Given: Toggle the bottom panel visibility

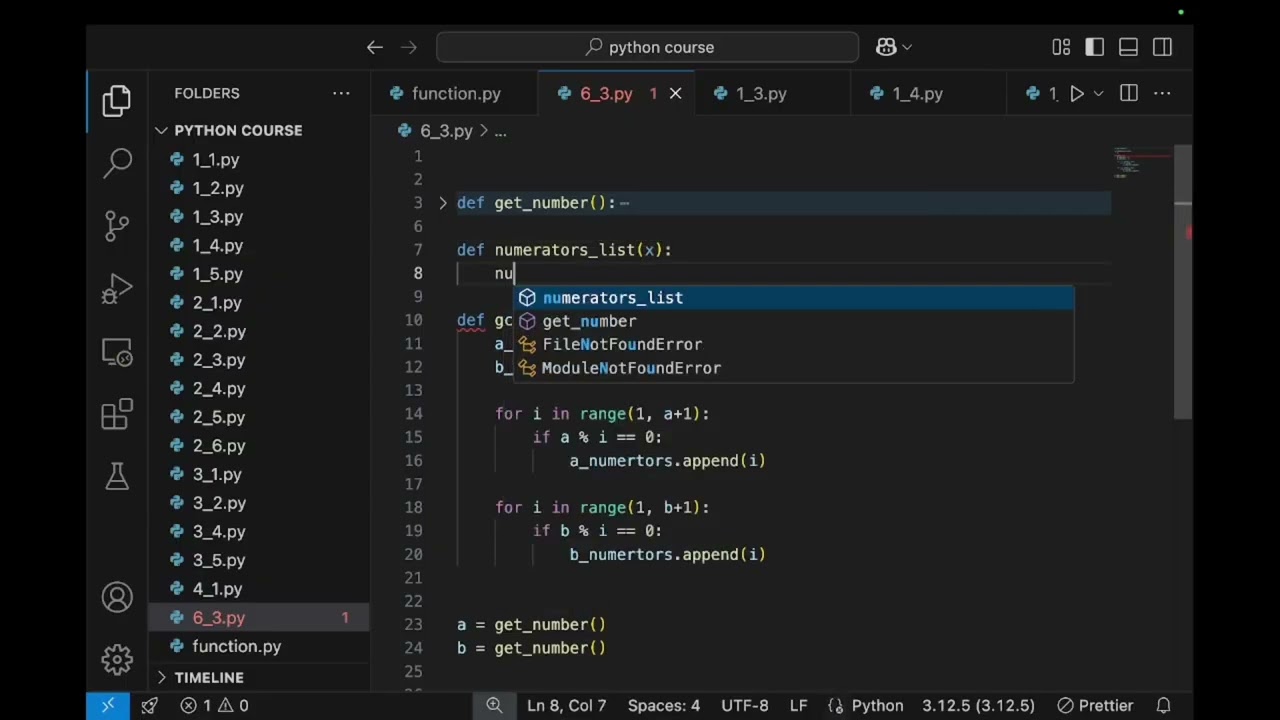Looking at the screenshot, I should [x=1128, y=47].
